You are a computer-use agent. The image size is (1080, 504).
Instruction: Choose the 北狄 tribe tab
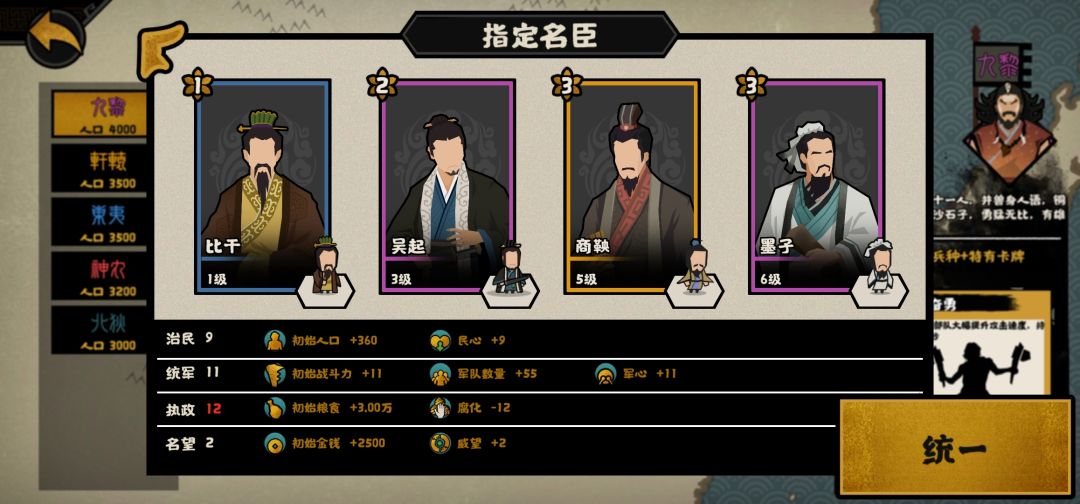point(100,329)
